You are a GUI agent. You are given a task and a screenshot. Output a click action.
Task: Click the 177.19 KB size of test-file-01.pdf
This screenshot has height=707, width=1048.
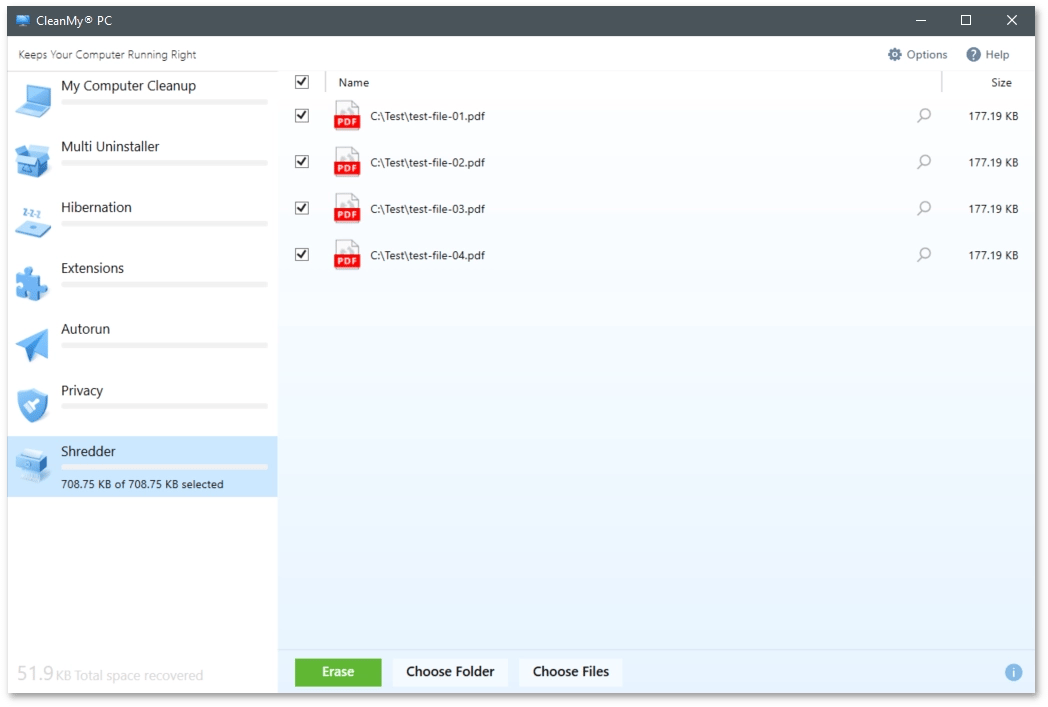click(x=993, y=116)
